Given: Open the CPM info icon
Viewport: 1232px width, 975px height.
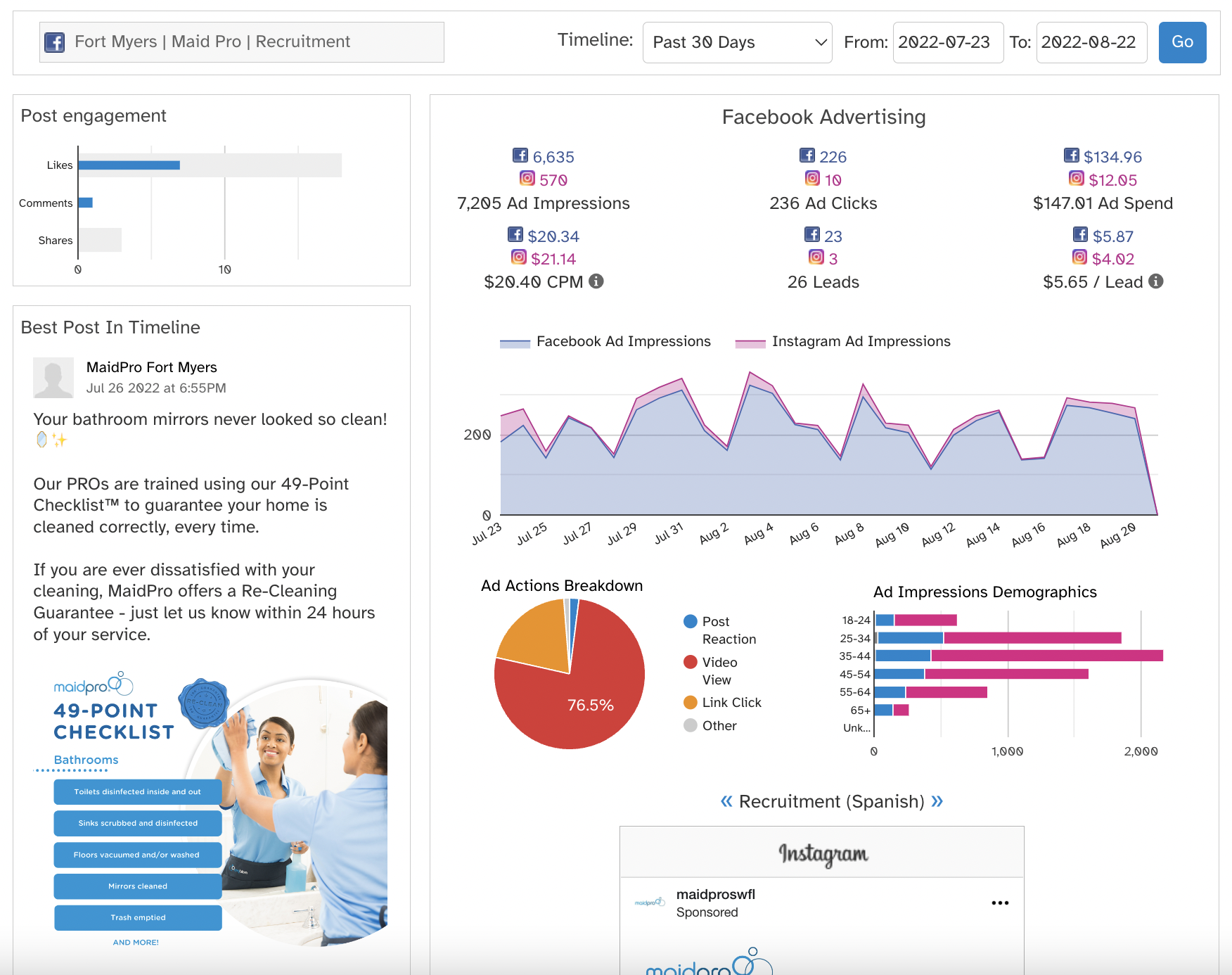Looking at the screenshot, I should point(596,281).
